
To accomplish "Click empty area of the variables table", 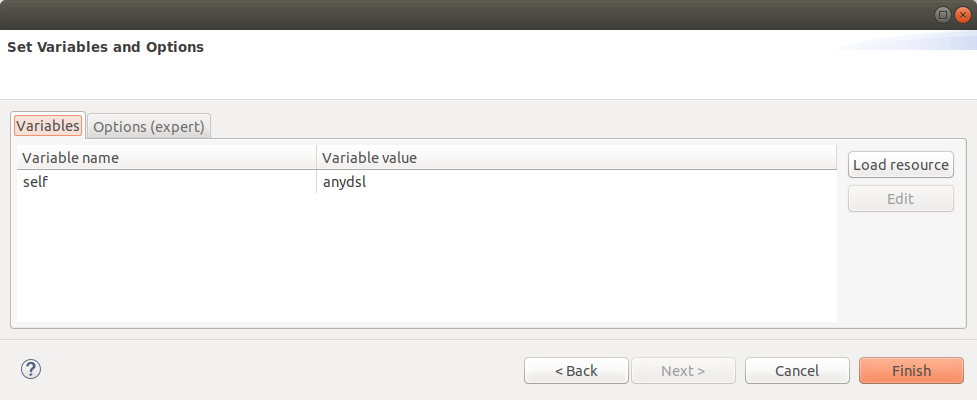I will [426, 260].
